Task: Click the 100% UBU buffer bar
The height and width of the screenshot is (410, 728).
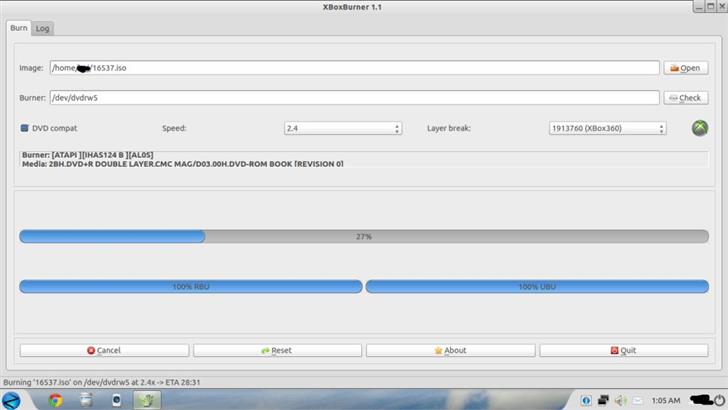Action: (537, 286)
